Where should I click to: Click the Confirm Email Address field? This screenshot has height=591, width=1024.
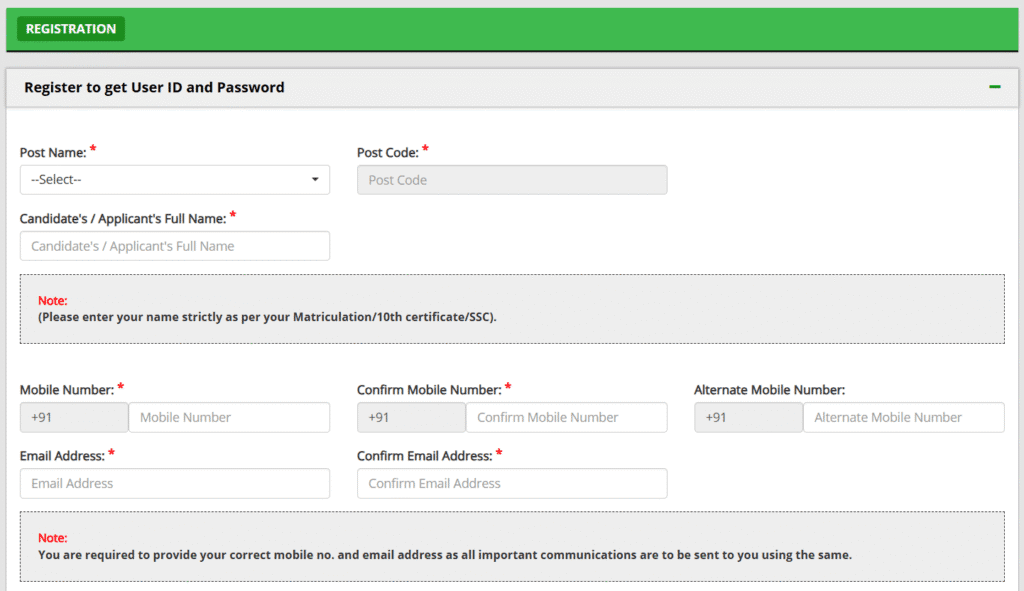[512, 483]
